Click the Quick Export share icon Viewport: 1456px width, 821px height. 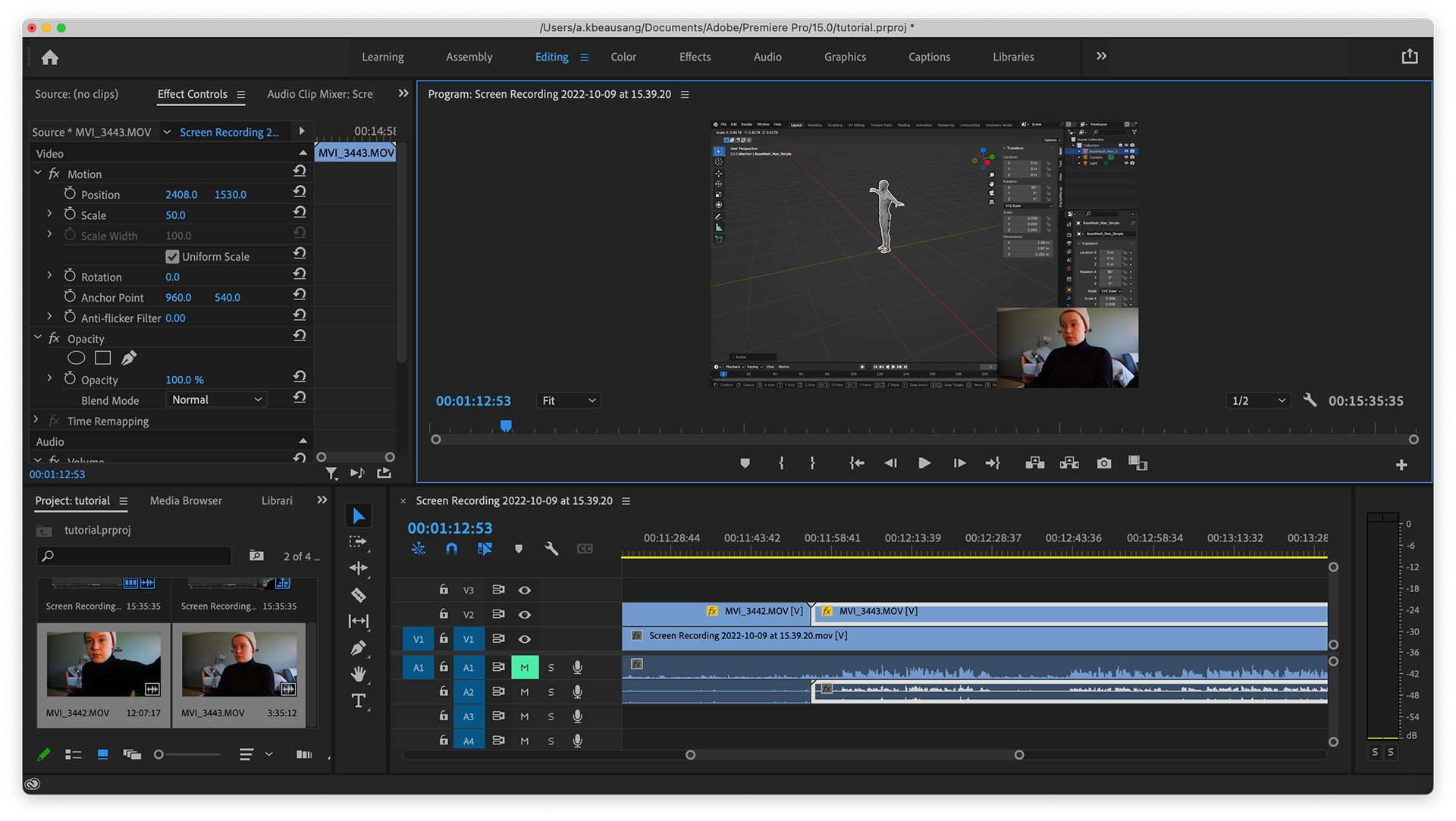pyautogui.click(x=1409, y=56)
